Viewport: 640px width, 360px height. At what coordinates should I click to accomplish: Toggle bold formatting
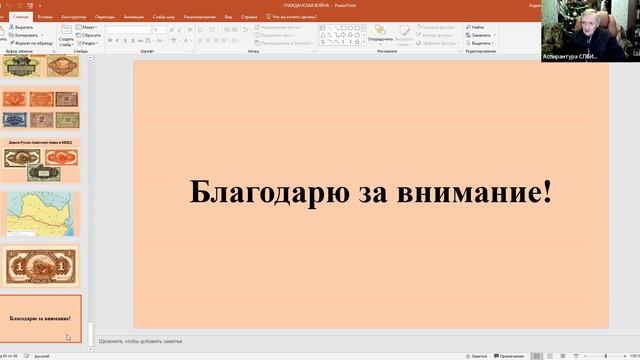tap(110, 40)
